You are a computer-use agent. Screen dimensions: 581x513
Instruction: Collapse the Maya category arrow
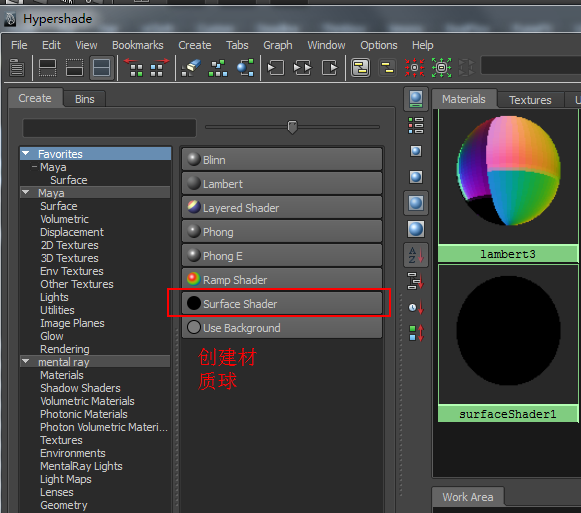tap(26, 192)
